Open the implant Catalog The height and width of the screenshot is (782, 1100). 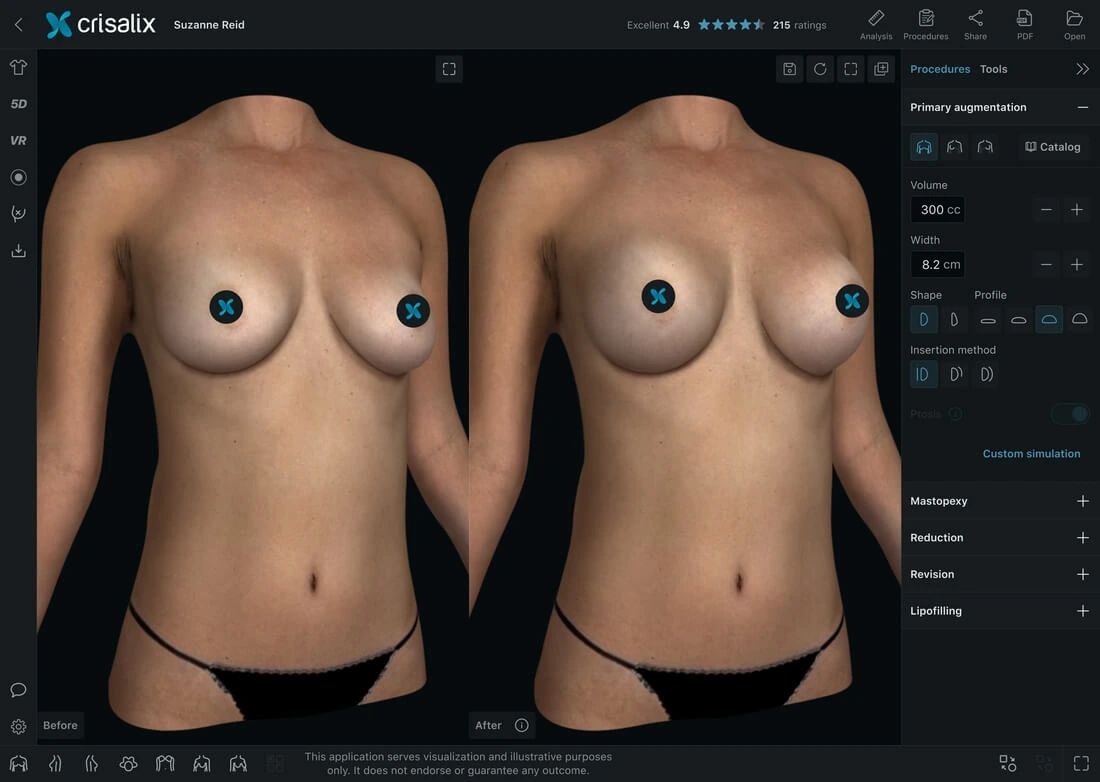[1052, 146]
